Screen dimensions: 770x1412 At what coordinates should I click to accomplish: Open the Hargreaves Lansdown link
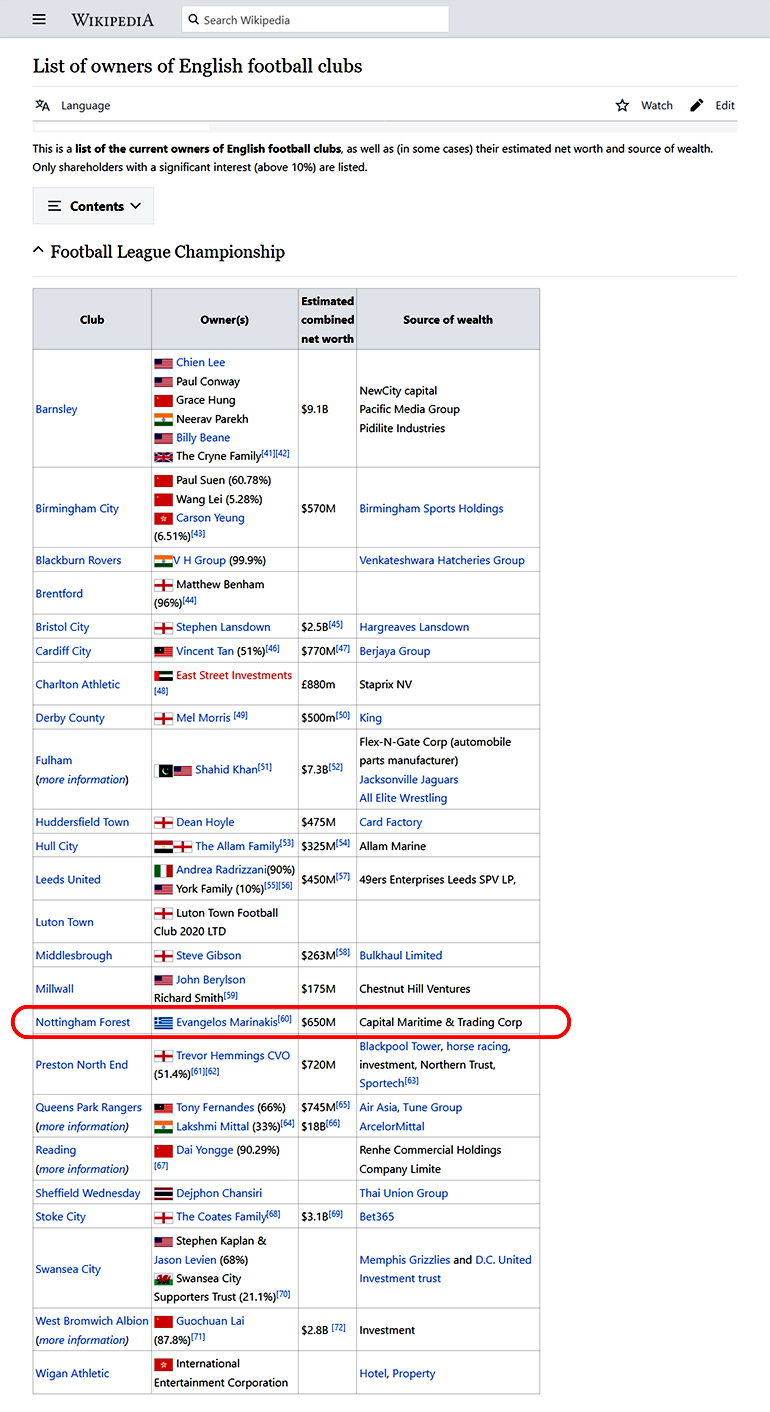click(414, 627)
